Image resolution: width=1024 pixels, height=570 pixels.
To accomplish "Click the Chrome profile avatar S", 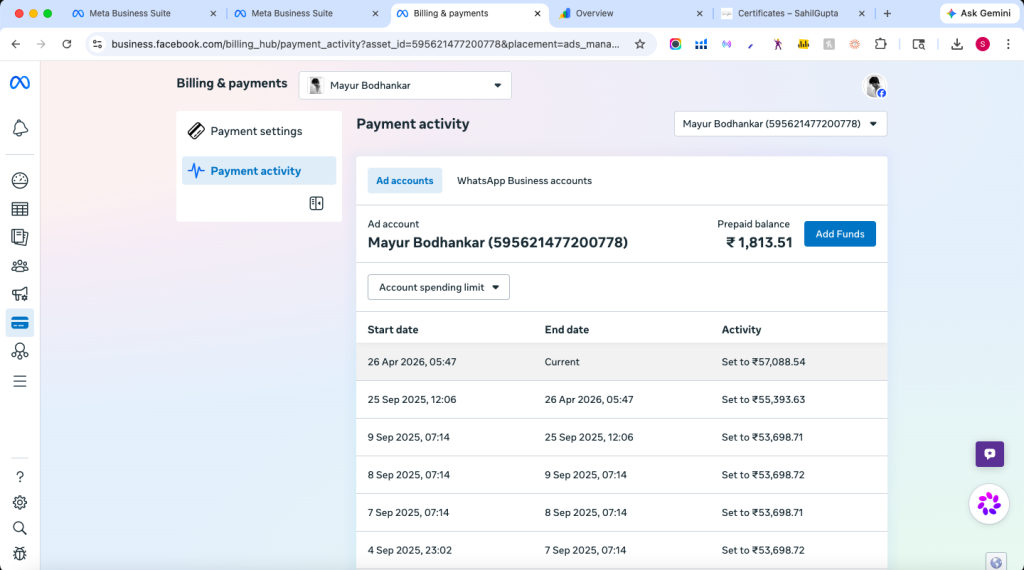I will pyautogui.click(x=982, y=44).
